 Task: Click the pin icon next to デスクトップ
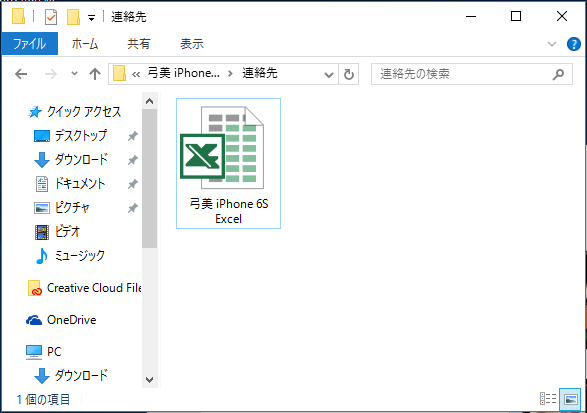[x=133, y=136]
